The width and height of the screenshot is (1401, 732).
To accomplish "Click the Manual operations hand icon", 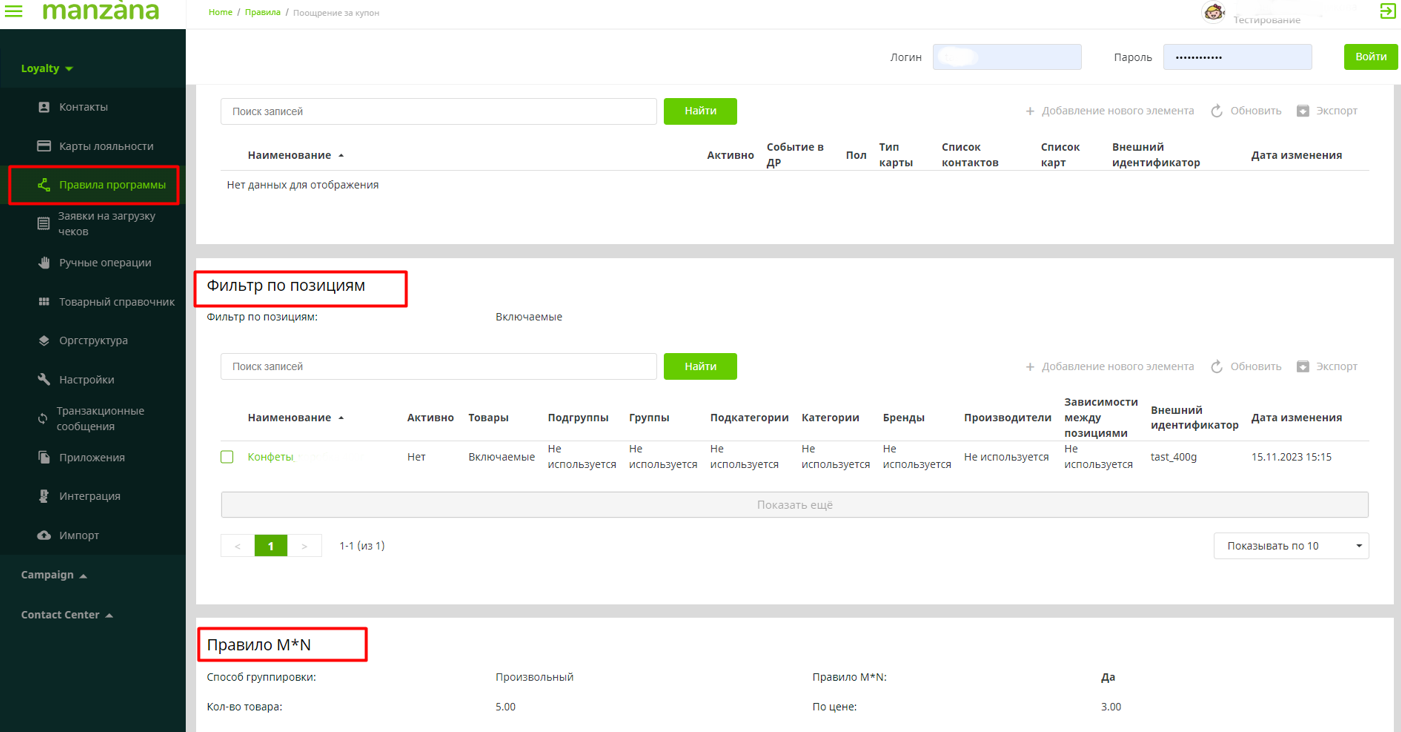I will click(x=44, y=263).
